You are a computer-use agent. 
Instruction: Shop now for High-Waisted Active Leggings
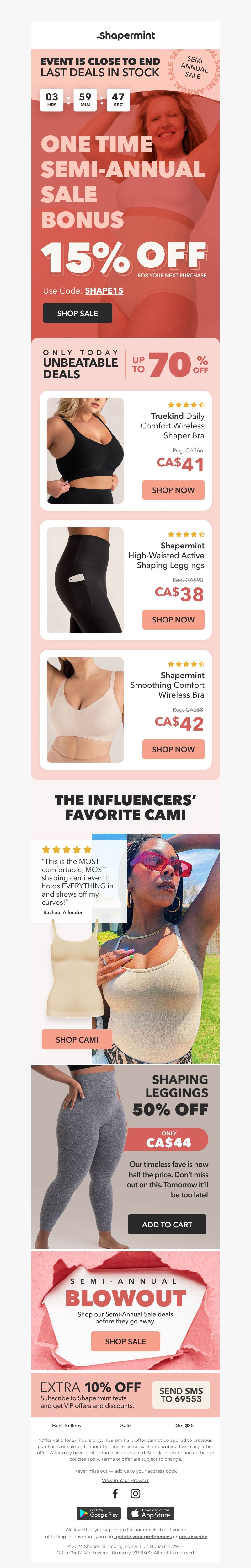[173, 620]
